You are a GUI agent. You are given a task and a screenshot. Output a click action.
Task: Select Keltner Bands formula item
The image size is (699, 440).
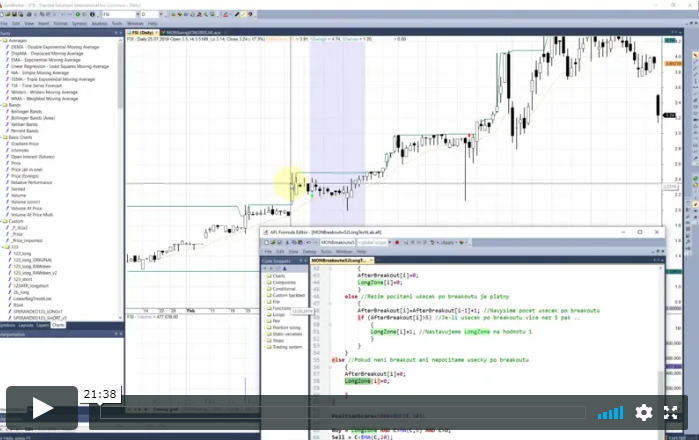click(25, 124)
